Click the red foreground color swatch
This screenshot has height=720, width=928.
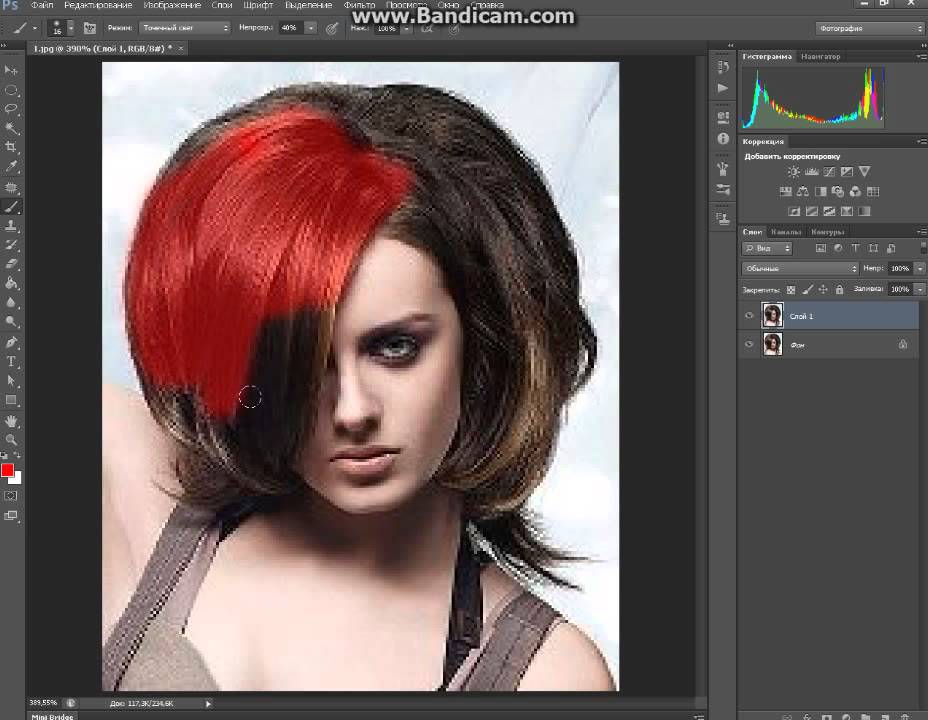click(x=7, y=470)
